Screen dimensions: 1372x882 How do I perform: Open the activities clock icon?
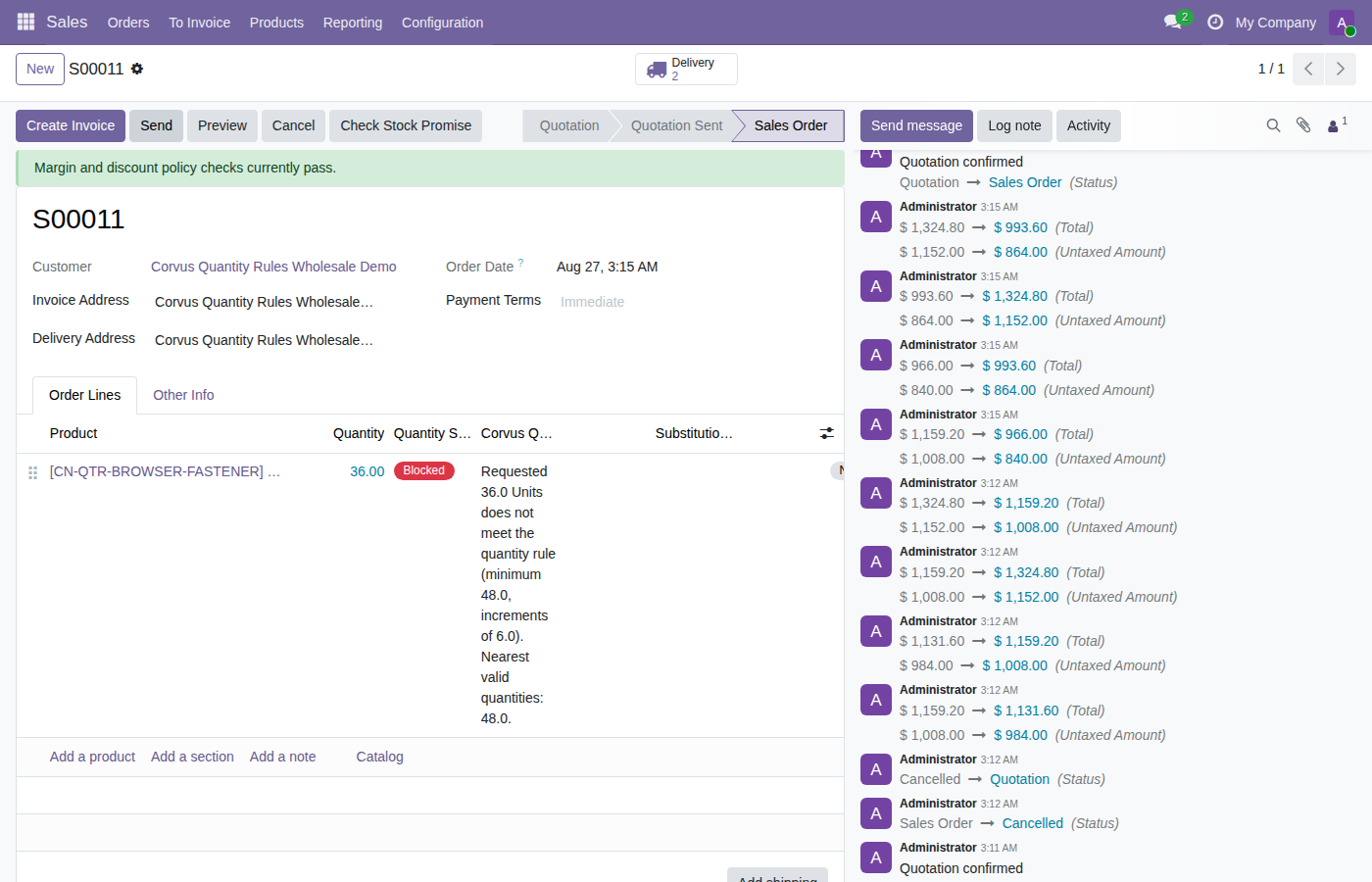[1215, 22]
